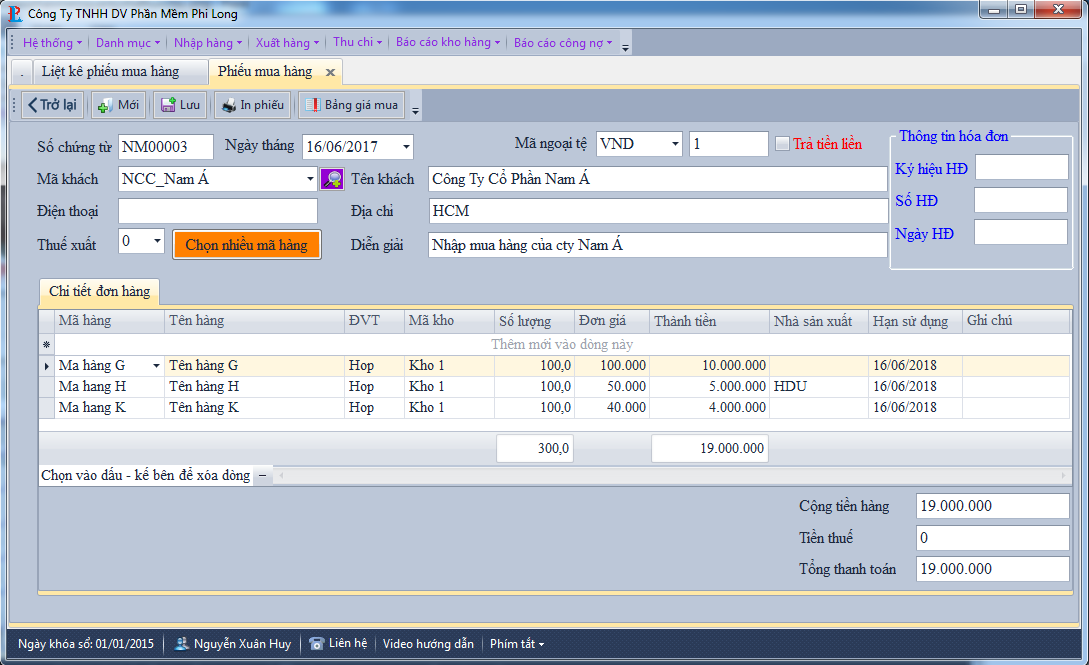Expand Ma hang G cell dropdown
Screen dimensions: 1089x665
pyautogui.click(x=156, y=365)
